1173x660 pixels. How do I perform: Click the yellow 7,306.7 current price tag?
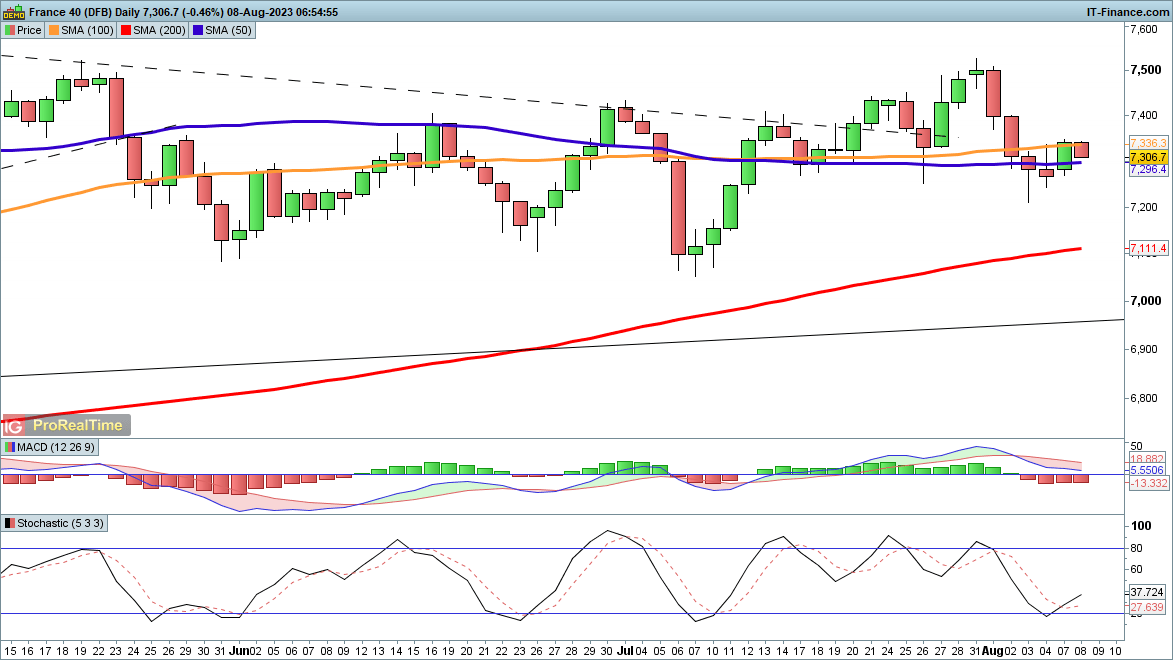click(x=1148, y=157)
